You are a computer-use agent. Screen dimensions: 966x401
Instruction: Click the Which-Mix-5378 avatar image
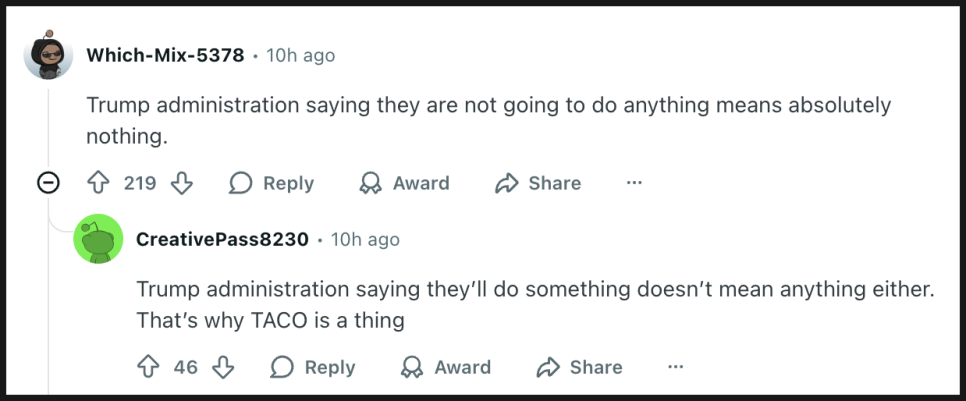(x=48, y=54)
